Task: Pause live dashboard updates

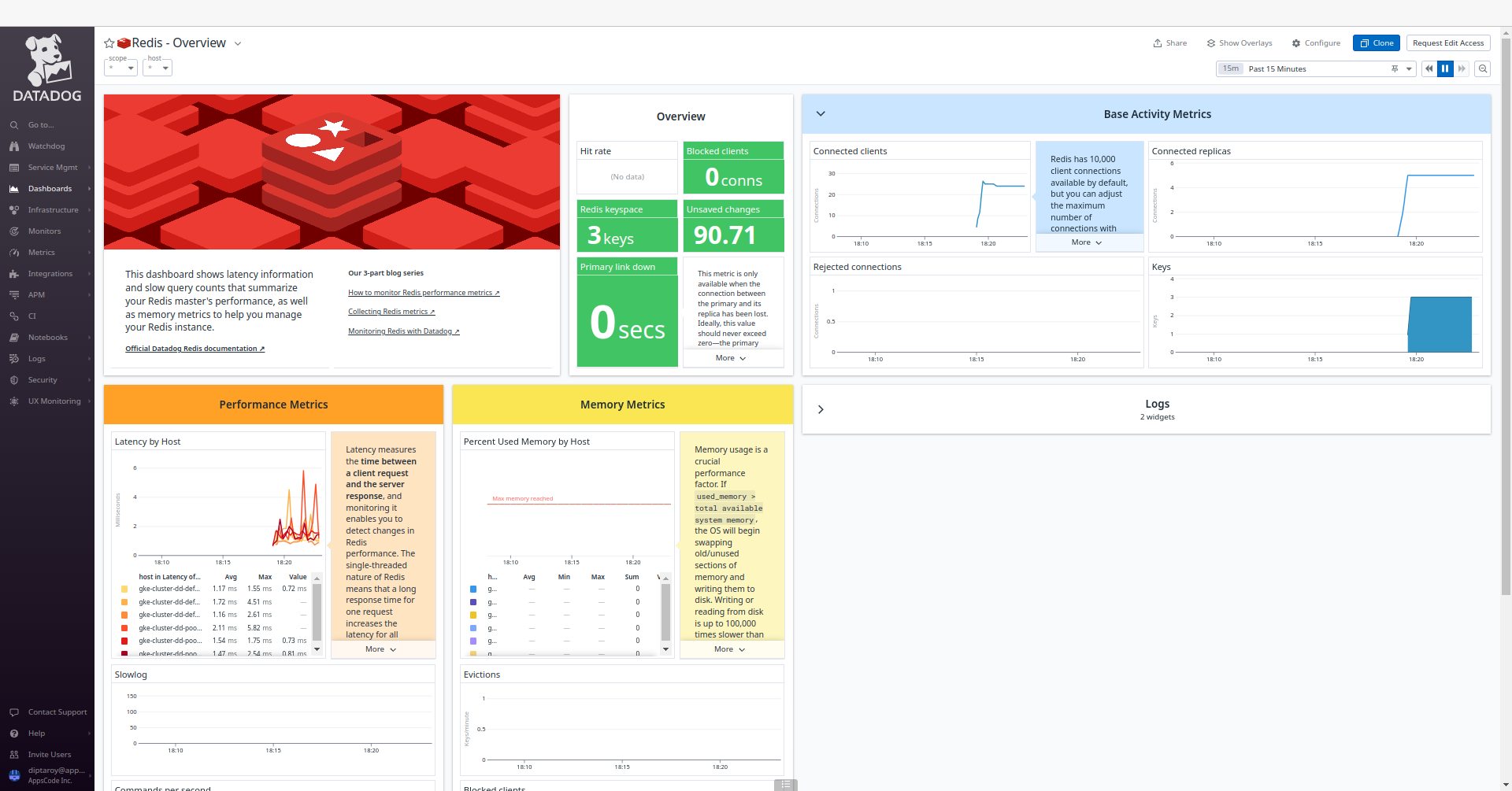Action: click(x=1445, y=68)
